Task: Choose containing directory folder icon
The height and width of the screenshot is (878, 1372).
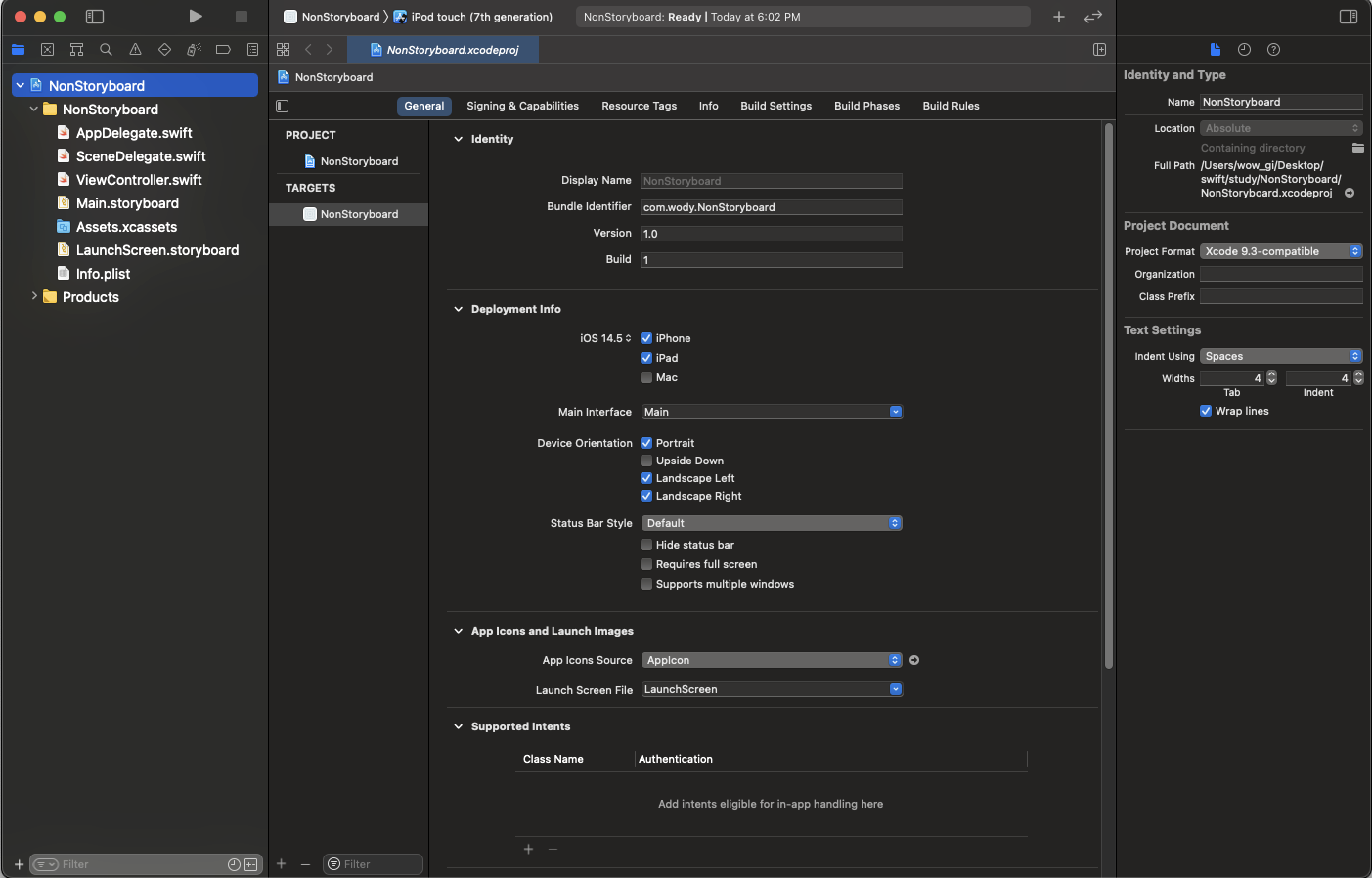Action: pos(1357,148)
